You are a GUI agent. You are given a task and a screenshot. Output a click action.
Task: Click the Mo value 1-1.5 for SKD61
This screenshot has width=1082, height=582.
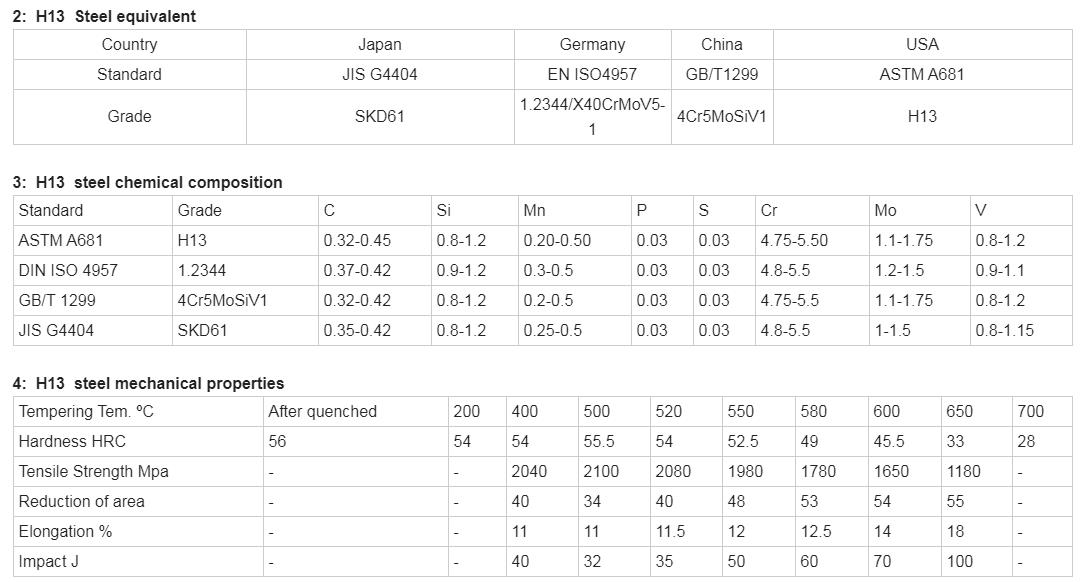pos(892,331)
